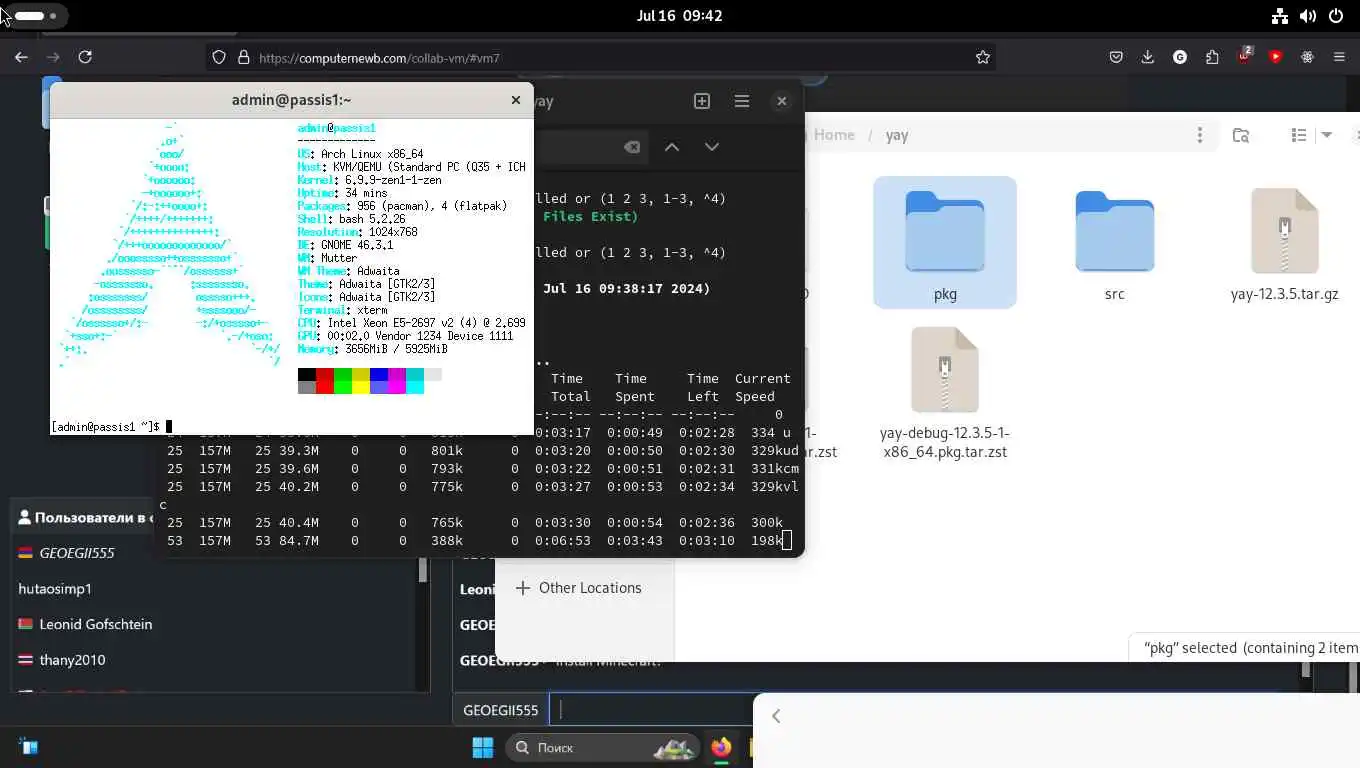The height and width of the screenshot is (768, 1360).
Task: Expand Files view options dropdown arrow
Action: tap(1327, 135)
